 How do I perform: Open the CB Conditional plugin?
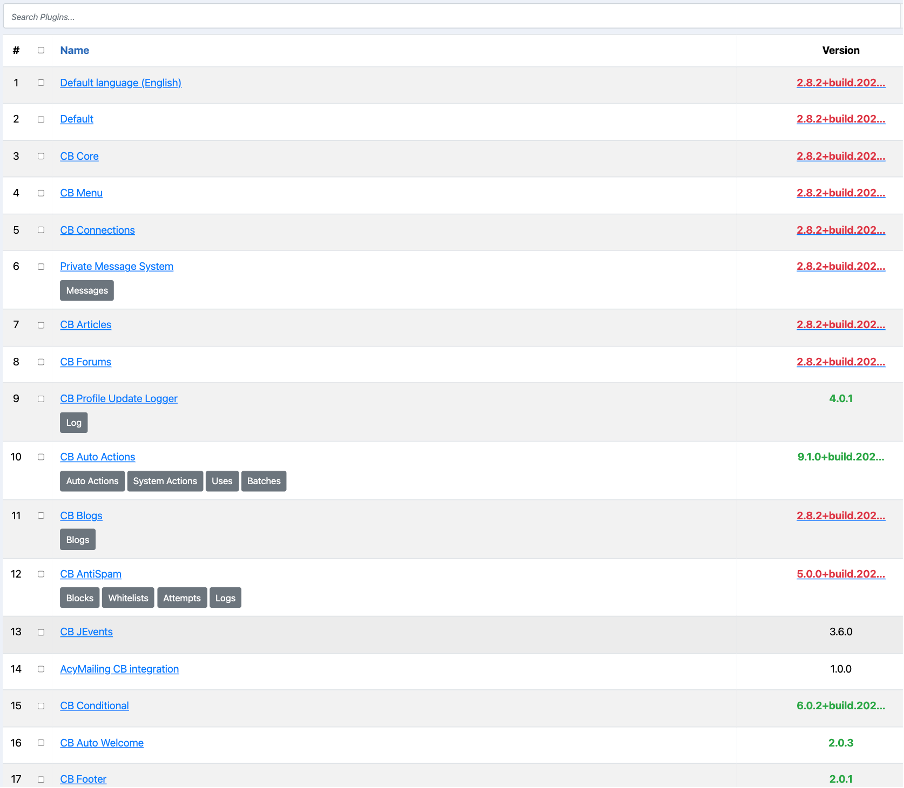point(95,706)
